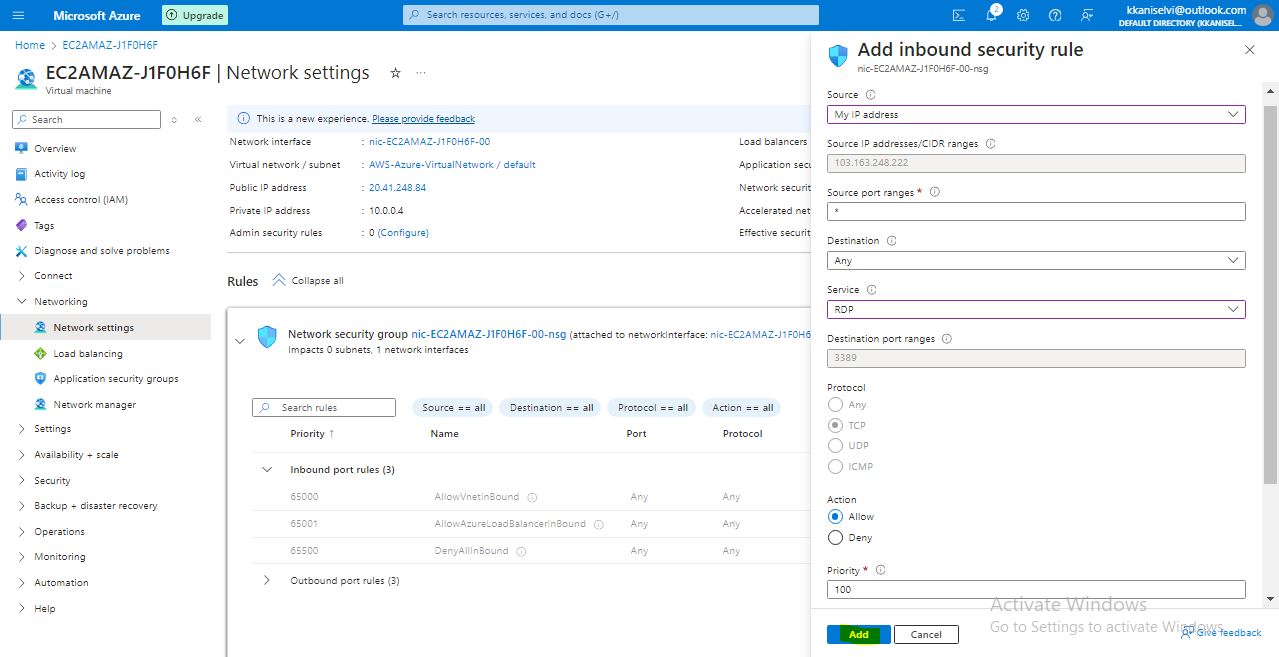The height and width of the screenshot is (657, 1279).
Task: Select Access control (IAM) menu item
Action: pyautogui.click(x=80, y=200)
